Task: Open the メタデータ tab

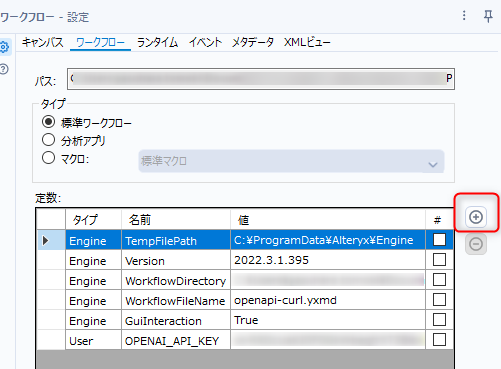Action: pyautogui.click(x=253, y=43)
